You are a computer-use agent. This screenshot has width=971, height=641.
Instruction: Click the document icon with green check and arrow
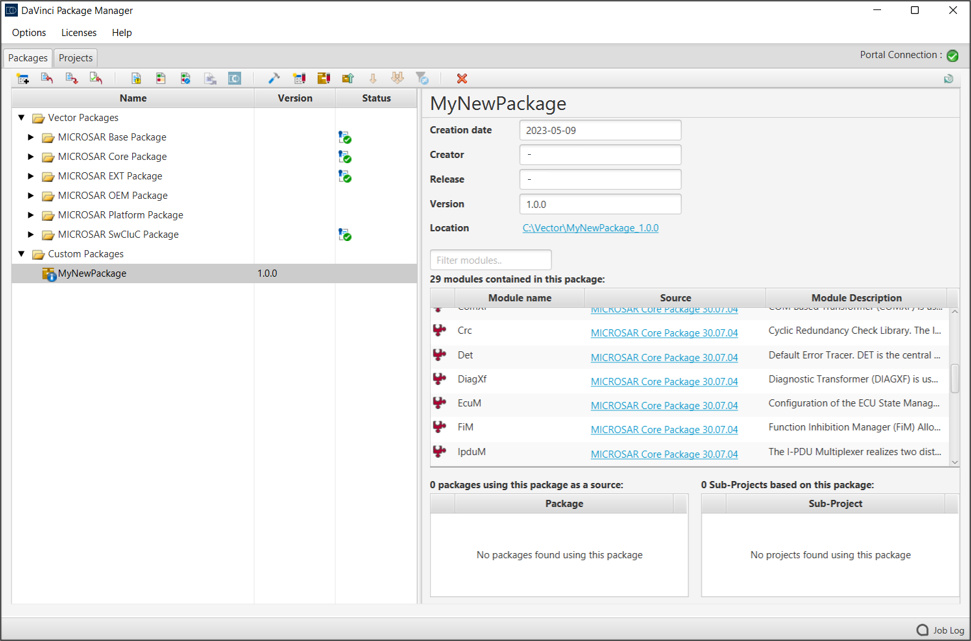pos(96,79)
